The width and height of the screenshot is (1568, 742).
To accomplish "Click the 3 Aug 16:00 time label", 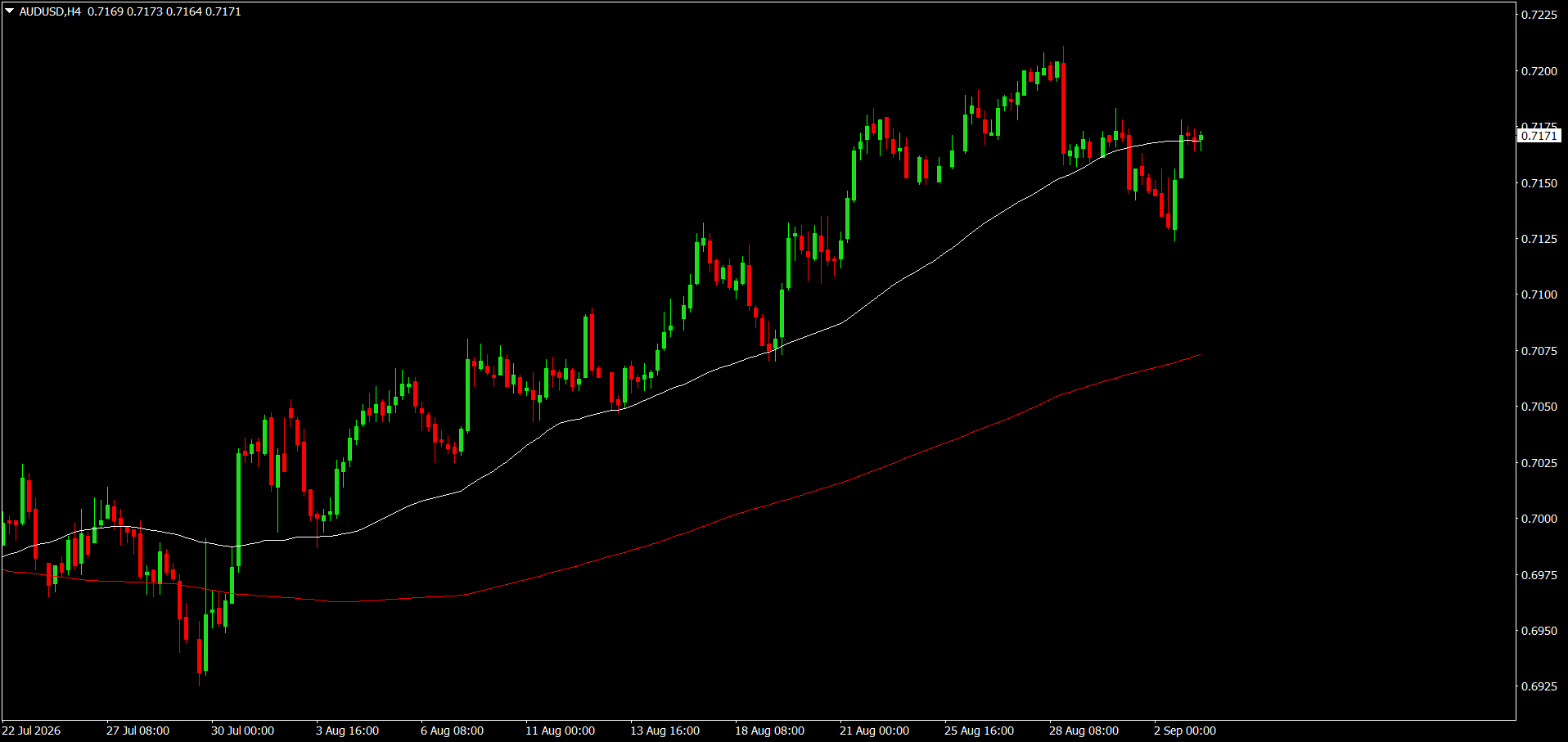I will coord(347,731).
